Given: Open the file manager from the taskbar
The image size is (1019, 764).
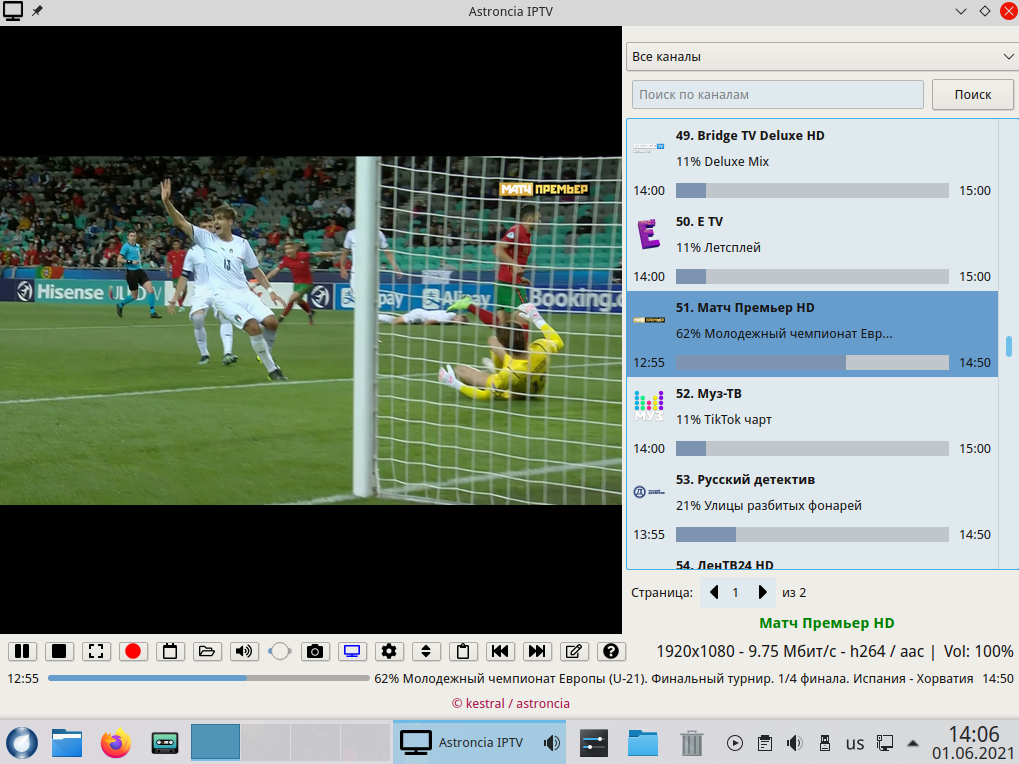Looking at the screenshot, I should point(67,743).
